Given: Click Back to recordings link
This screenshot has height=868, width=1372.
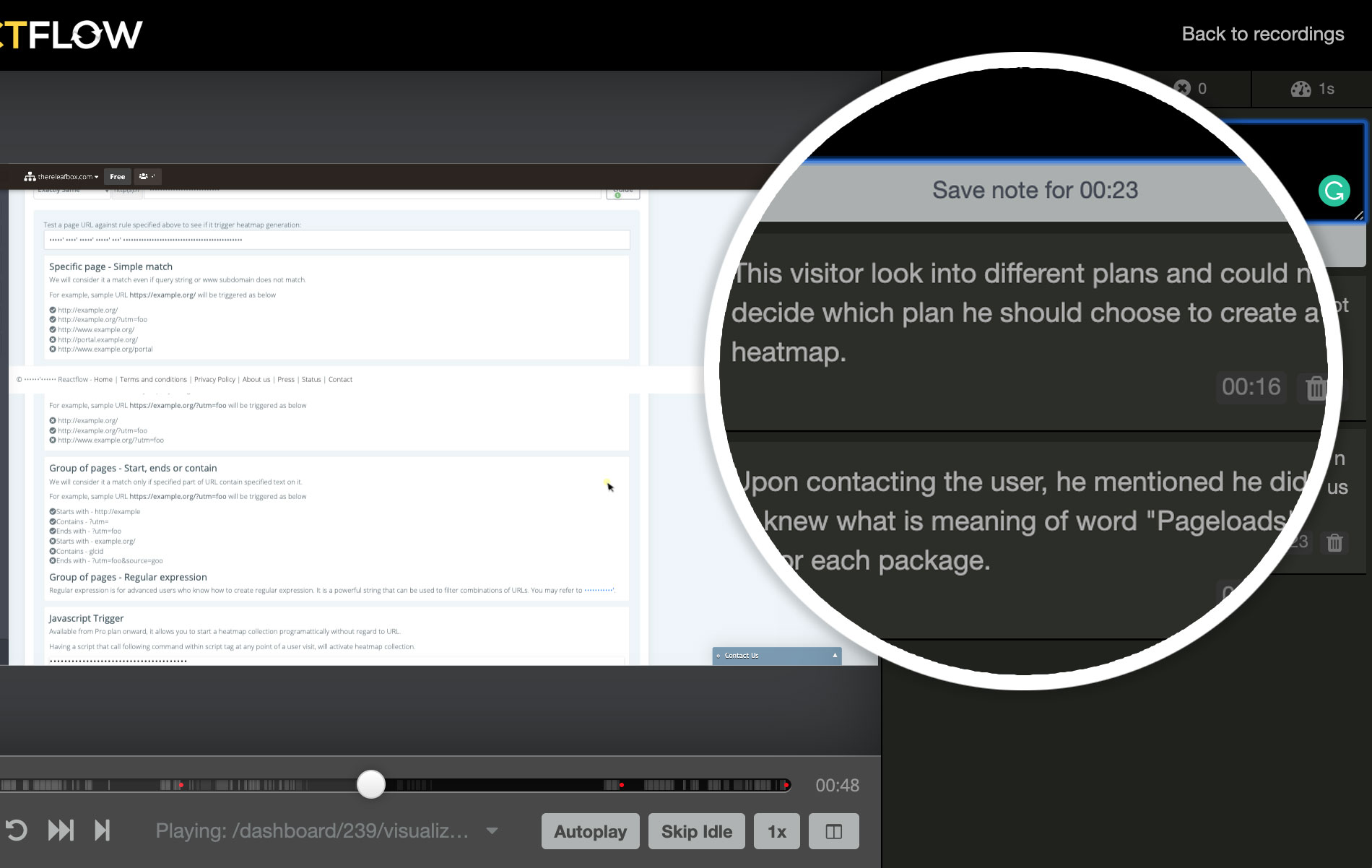Looking at the screenshot, I should (x=1262, y=34).
